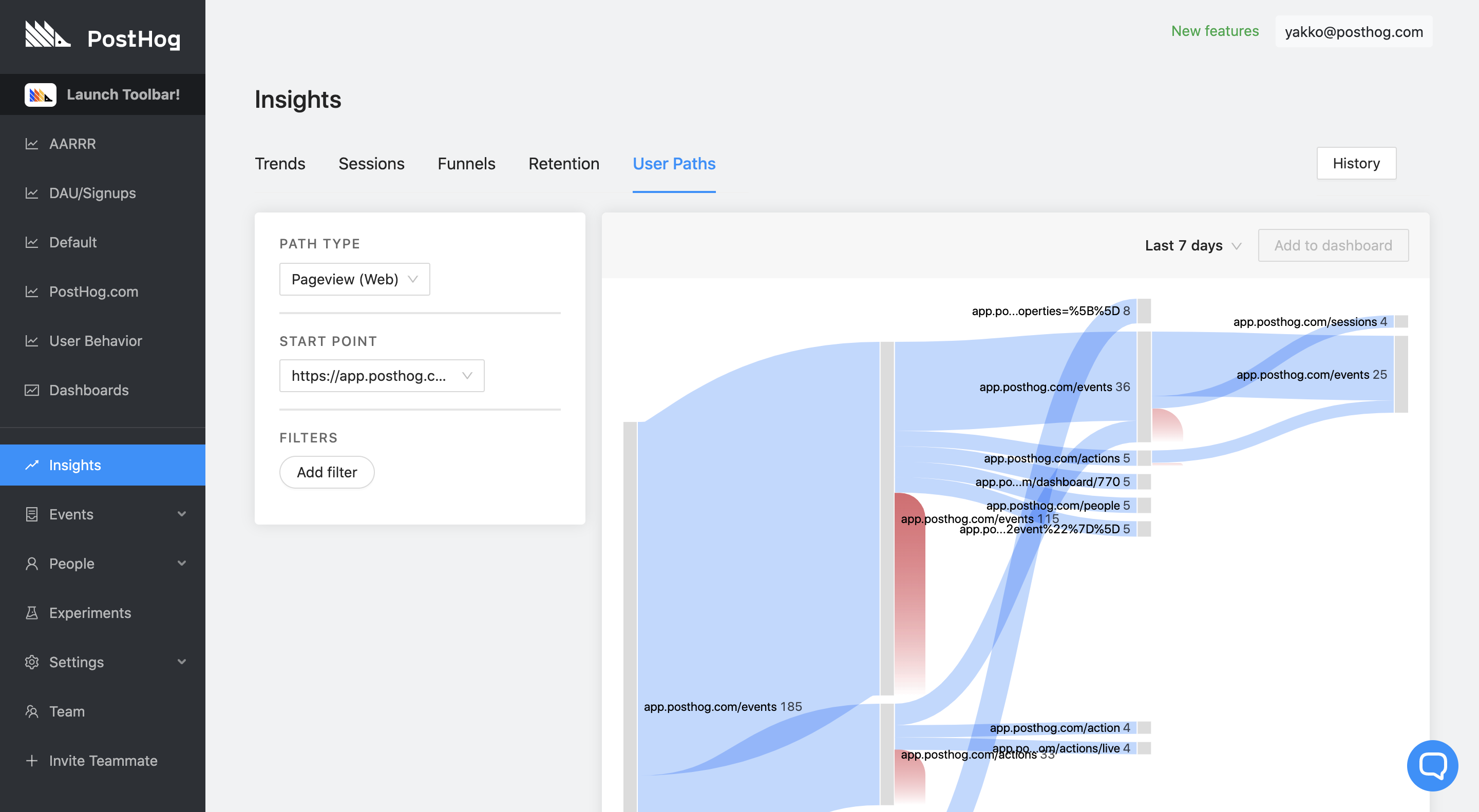Open the Last 7 days date range selector
The height and width of the screenshot is (812, 1479).
pos(1192,246)
